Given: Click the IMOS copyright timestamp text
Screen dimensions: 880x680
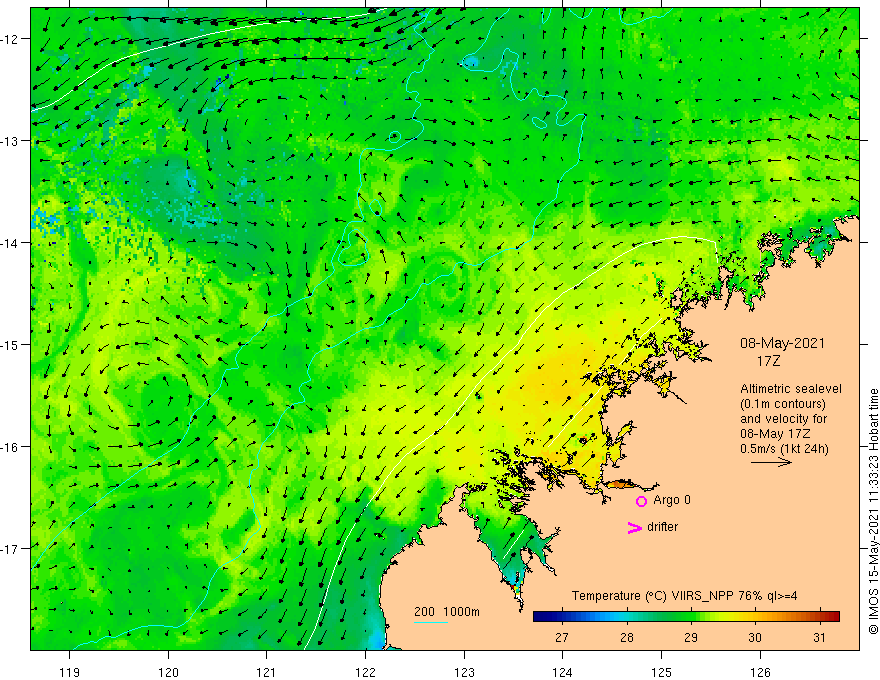Looking at the screenshot, I should pos(873,511).
